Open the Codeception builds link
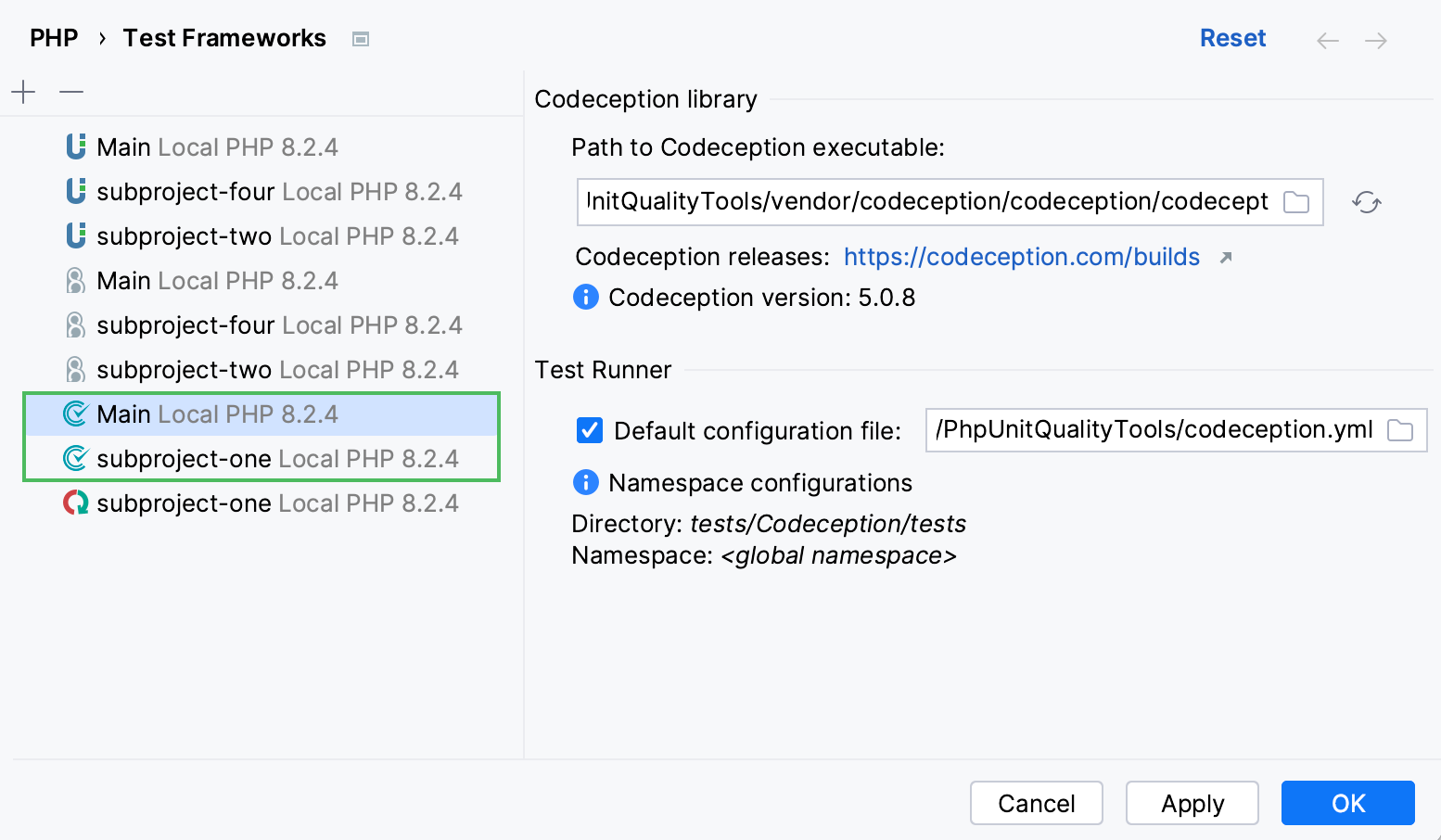 click(x=1021, y=257)
